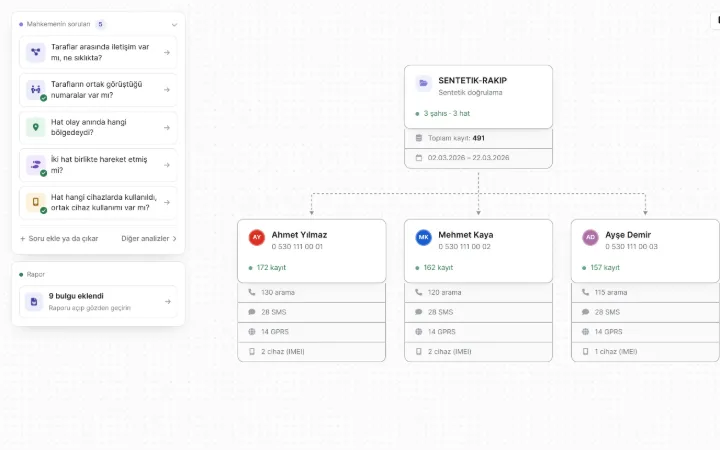This screenshot has height=450, width=720.
Task: Click phone number 0 530 111 00 01
Action: click(297, 247)
